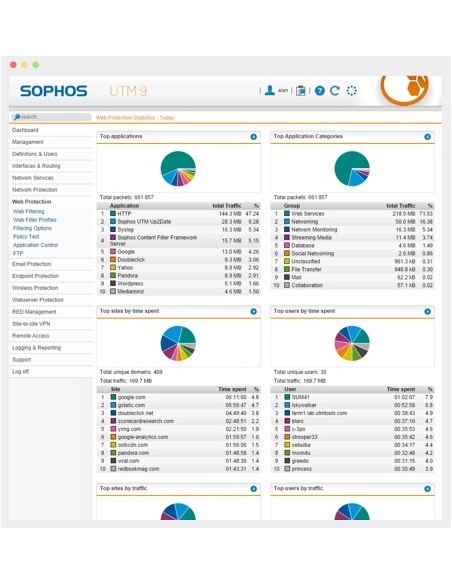Open Web Filter Profiles submenu link
452x584 pixels.
coord(35,220)
